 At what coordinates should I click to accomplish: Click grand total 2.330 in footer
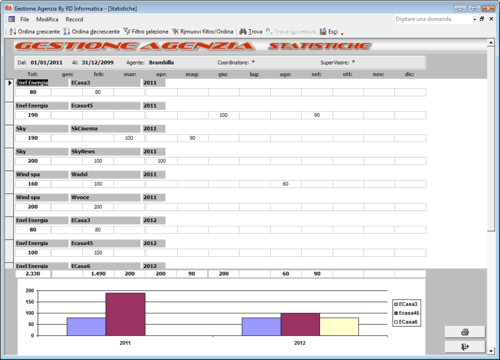point(33,274)
